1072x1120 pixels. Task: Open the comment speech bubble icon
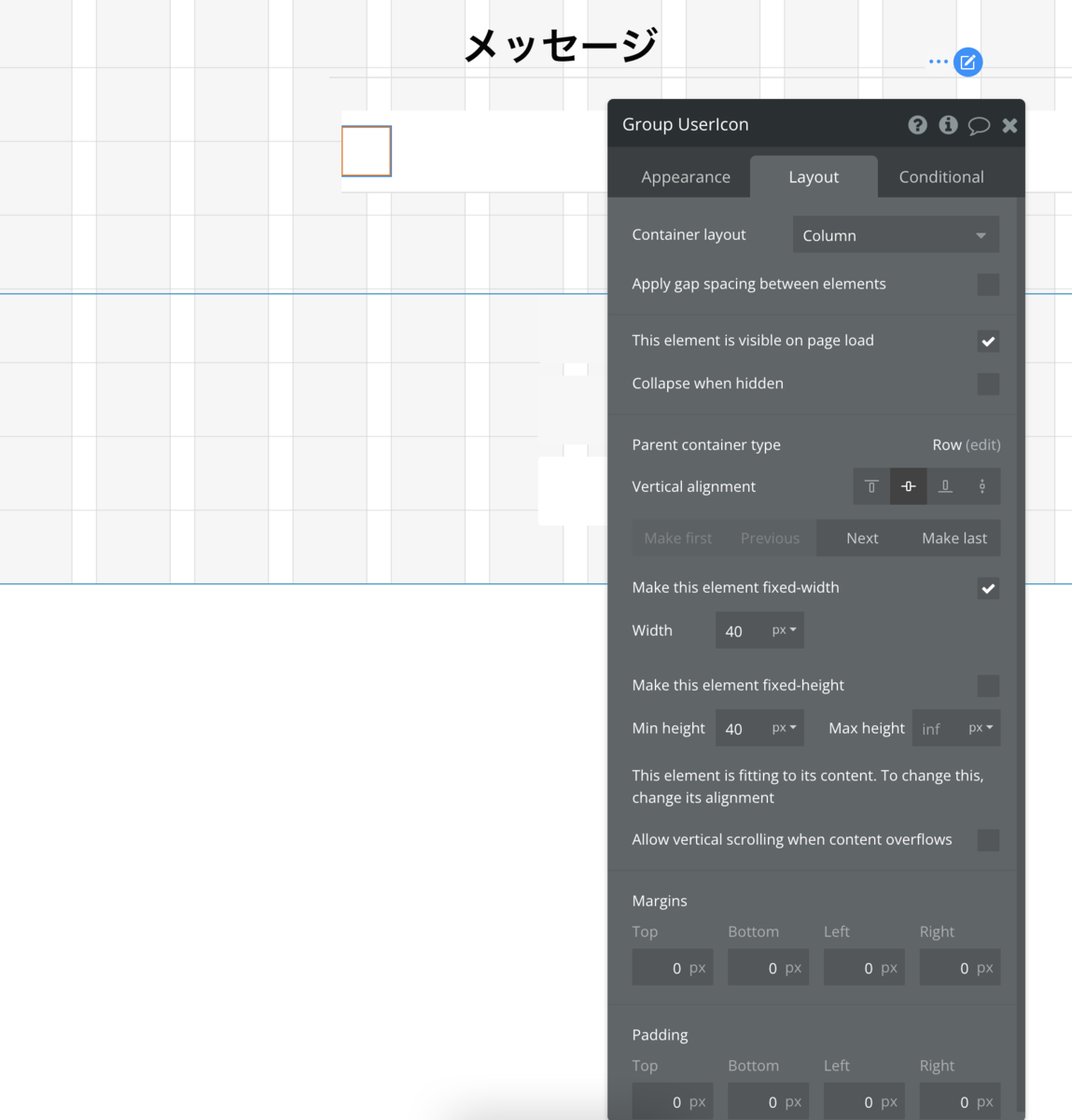coord(979,126)
